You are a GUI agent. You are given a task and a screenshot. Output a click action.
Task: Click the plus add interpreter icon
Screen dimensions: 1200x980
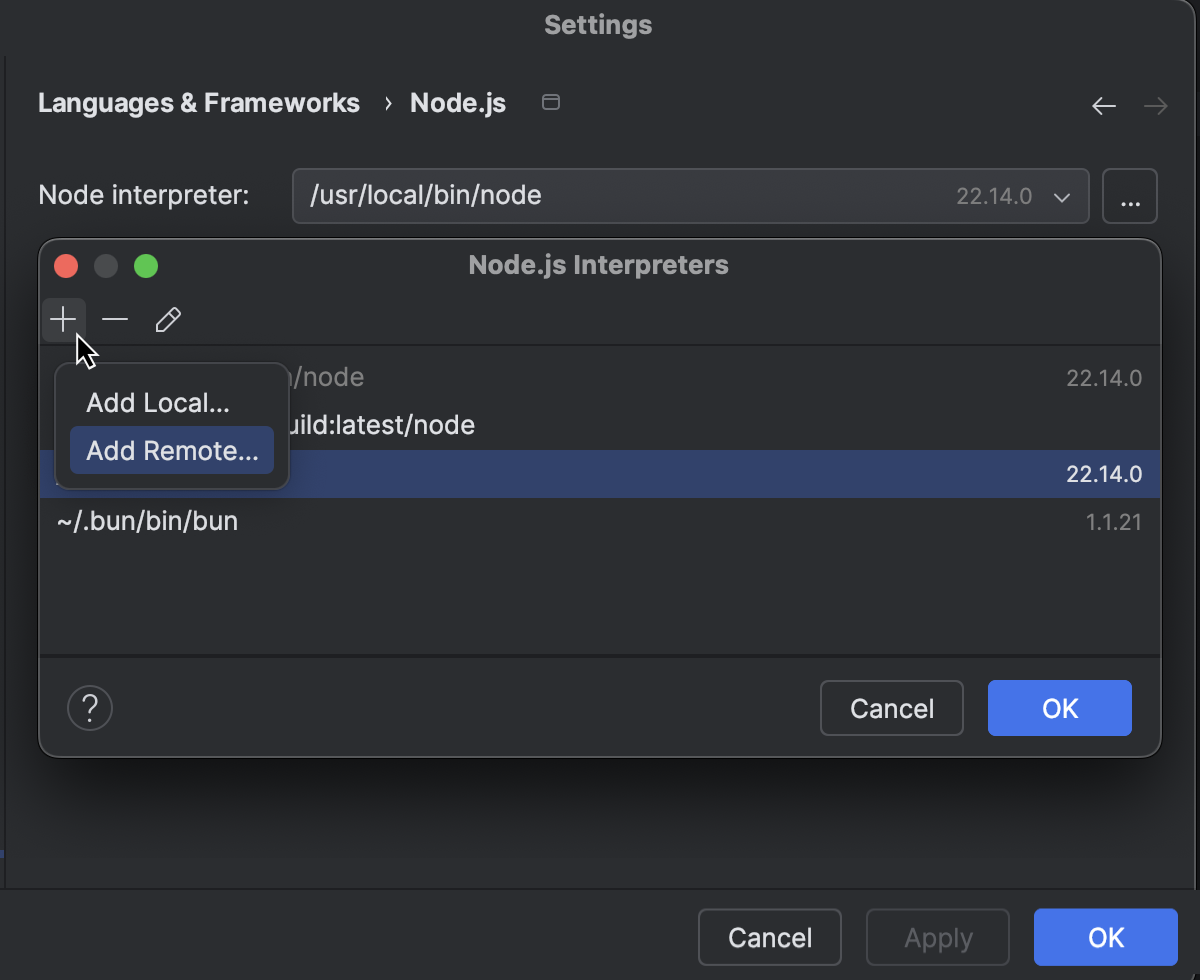63,320
